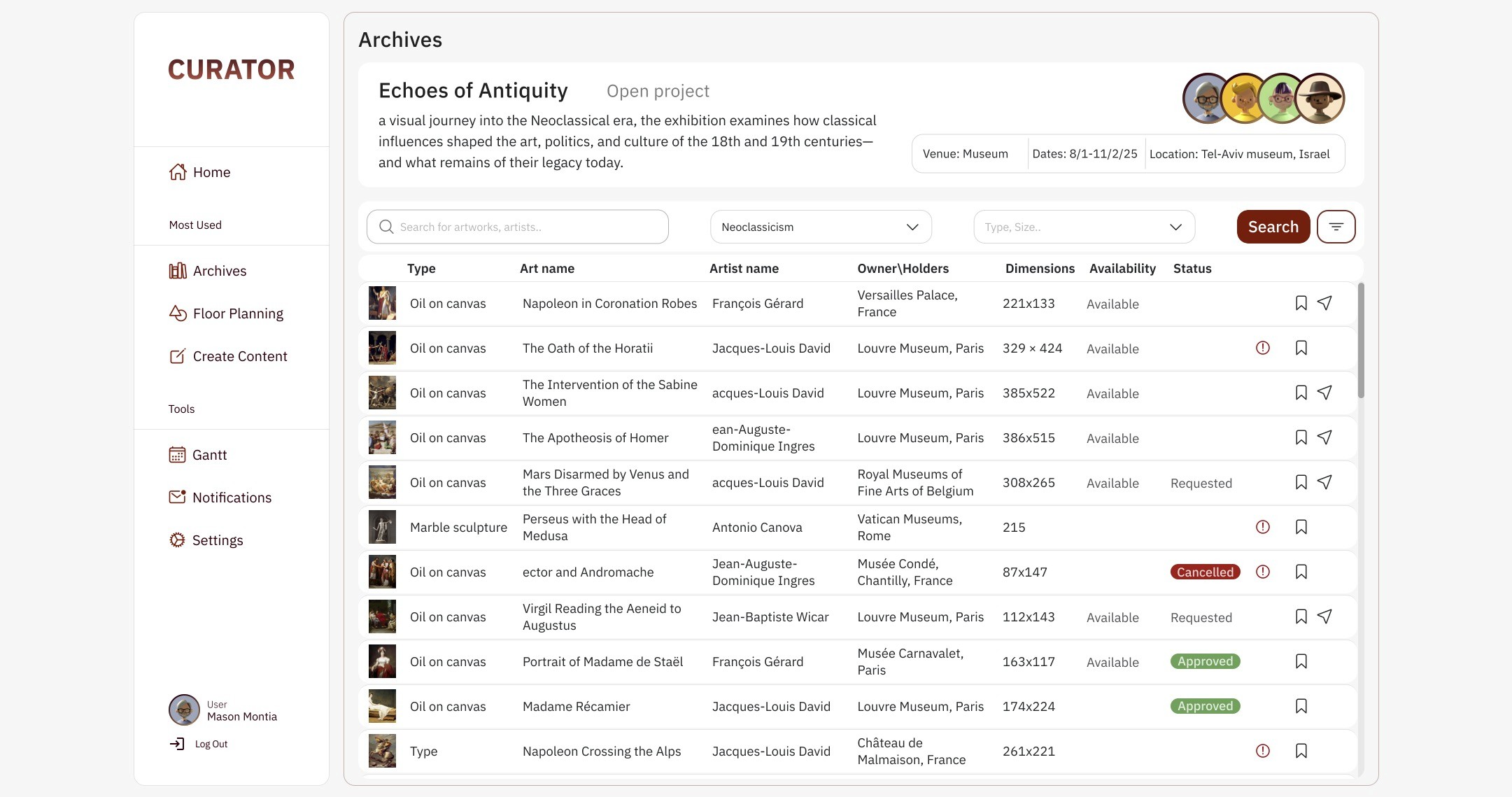Click Location: Tel-Aviv museum, Israel text
Screen dimensions: 1512x797
[x=1239, y=154]
